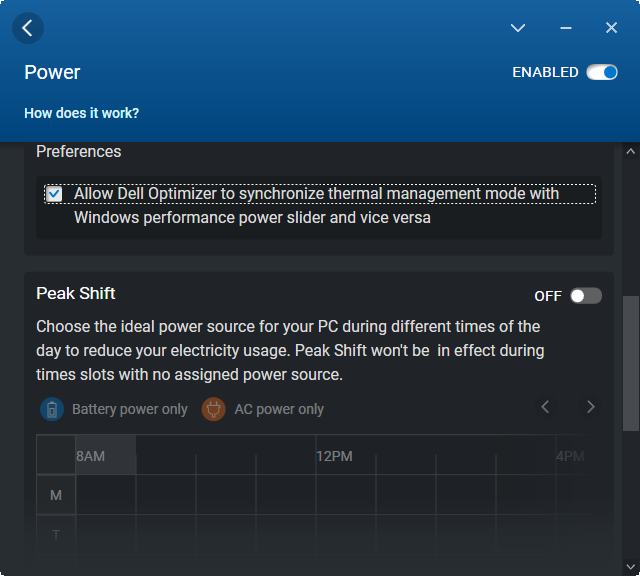Show the next time slots with right arrow
The image size is (640, 576).
[x=591, y=406]
